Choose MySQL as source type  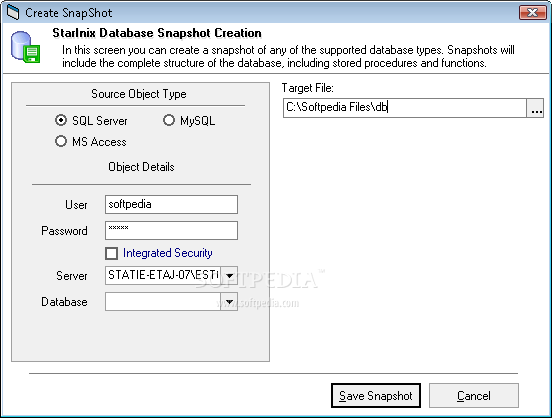(169, 120)
